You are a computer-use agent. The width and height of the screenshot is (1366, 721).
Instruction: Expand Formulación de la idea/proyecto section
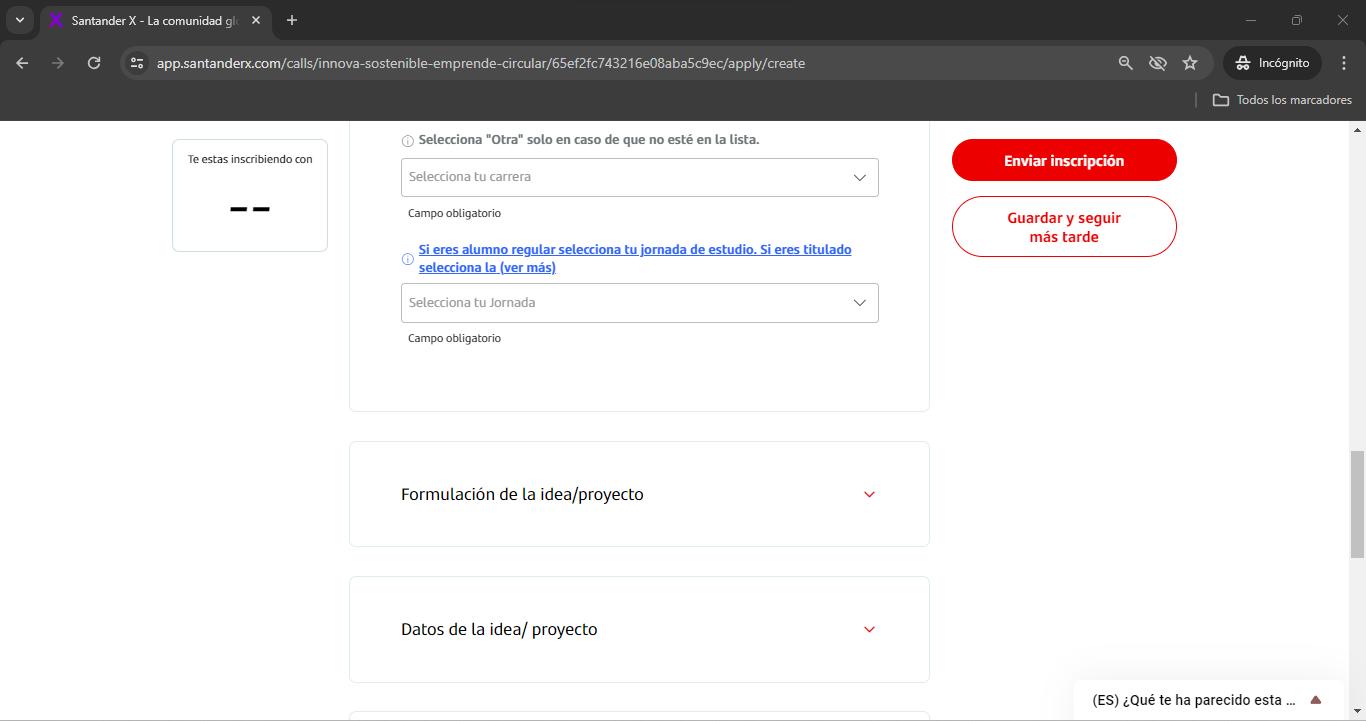pyautogui.click(x=639, y=494)
